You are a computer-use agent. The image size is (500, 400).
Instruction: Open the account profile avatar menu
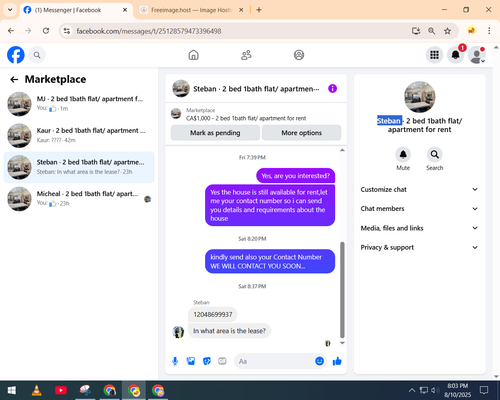click(477, 55)
